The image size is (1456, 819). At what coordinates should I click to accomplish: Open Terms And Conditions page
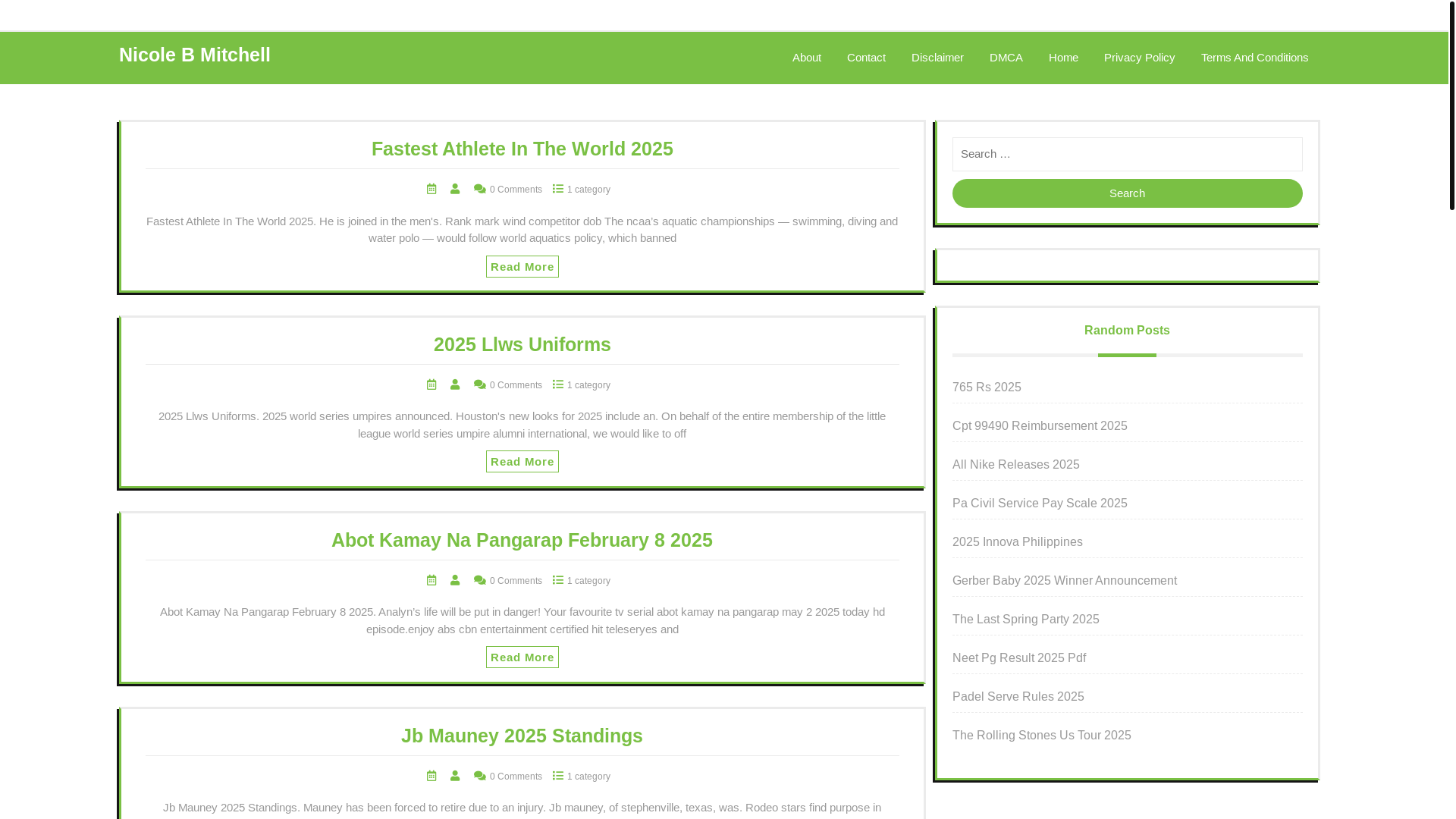tap(1254, 58)
